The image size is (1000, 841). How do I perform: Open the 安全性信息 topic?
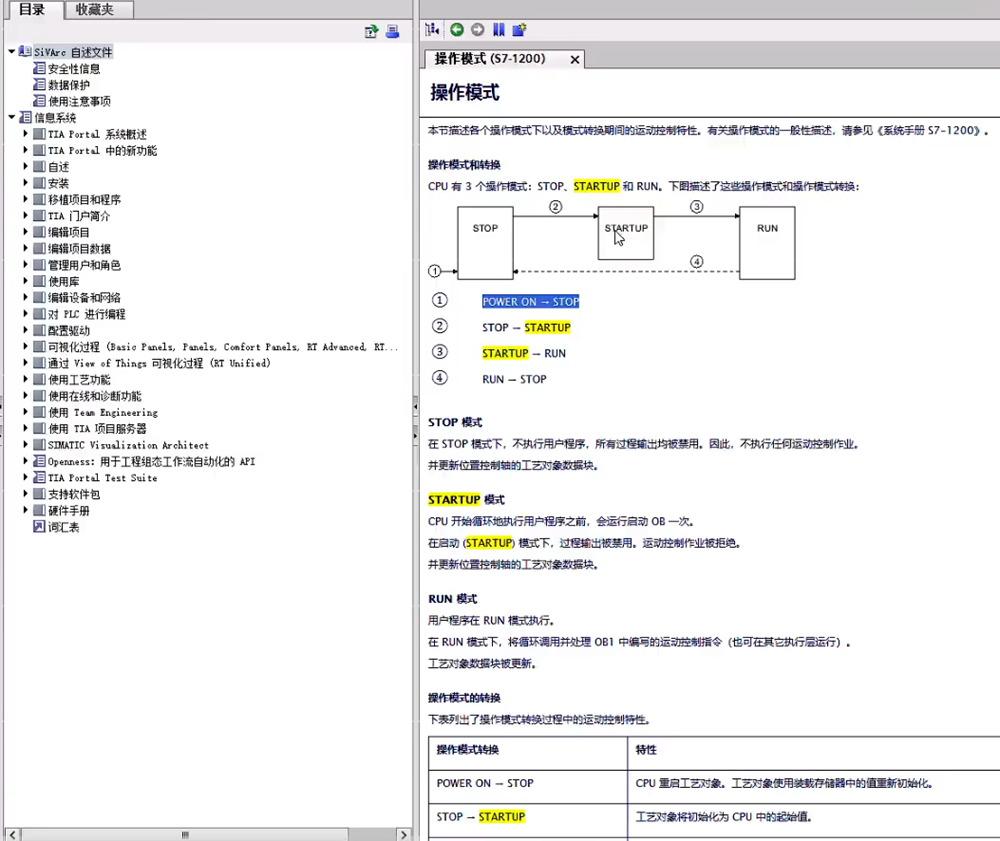tap(74, 69)
